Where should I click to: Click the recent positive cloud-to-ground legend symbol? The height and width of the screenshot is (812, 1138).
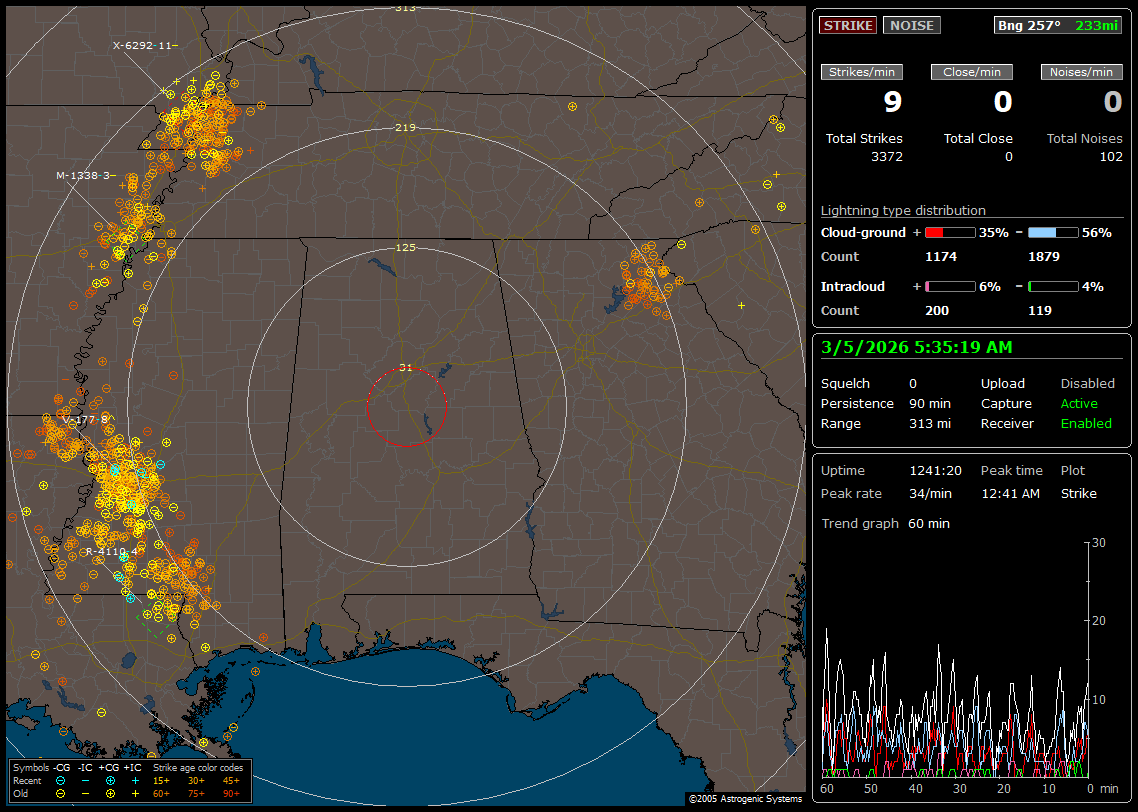pos(110,780)
